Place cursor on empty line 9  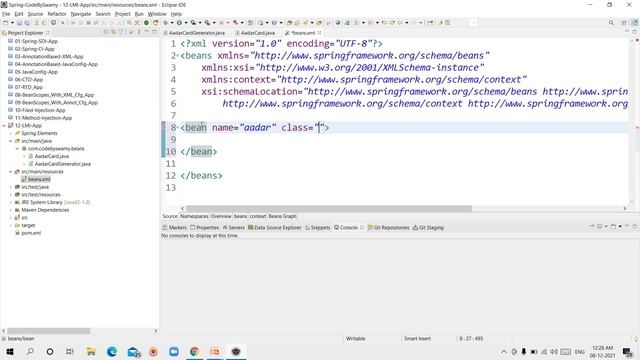(x=404, y=140)
